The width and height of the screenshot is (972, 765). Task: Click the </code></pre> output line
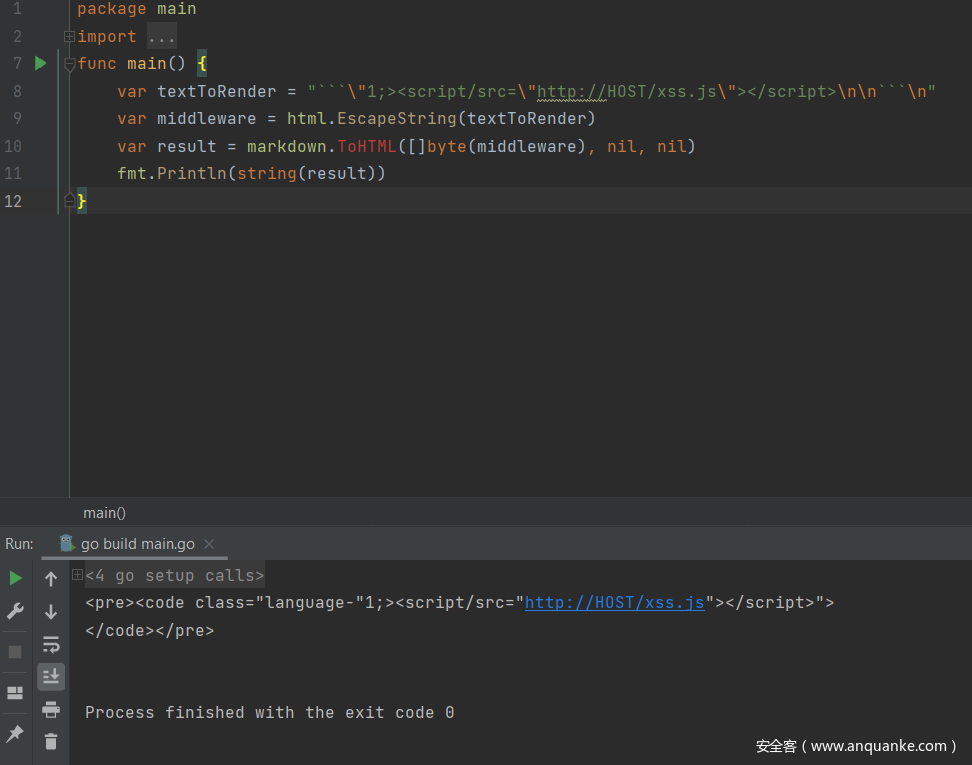(x=149, y=630)
